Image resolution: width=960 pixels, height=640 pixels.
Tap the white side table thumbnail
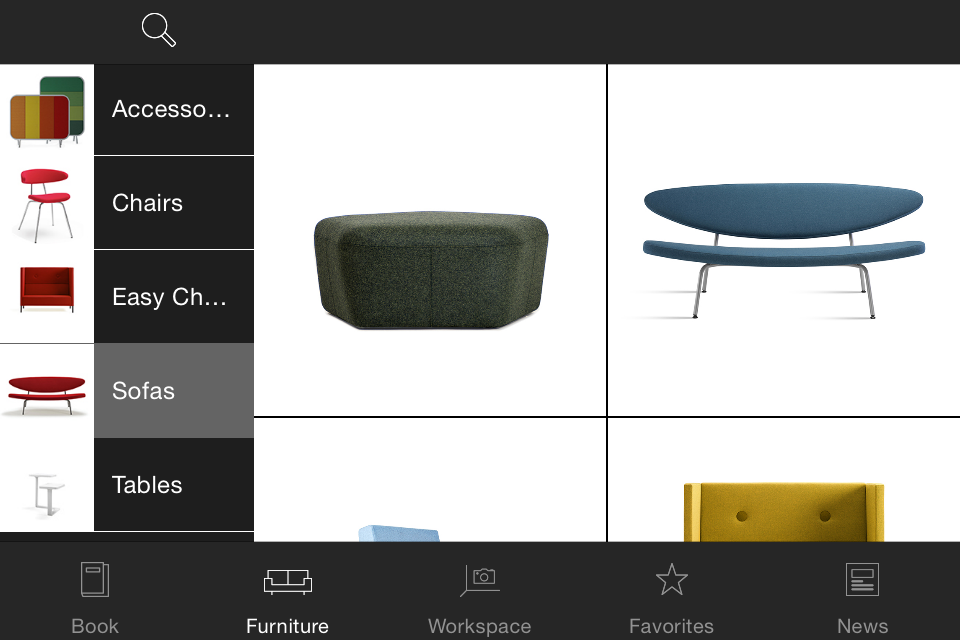(47, 494)
